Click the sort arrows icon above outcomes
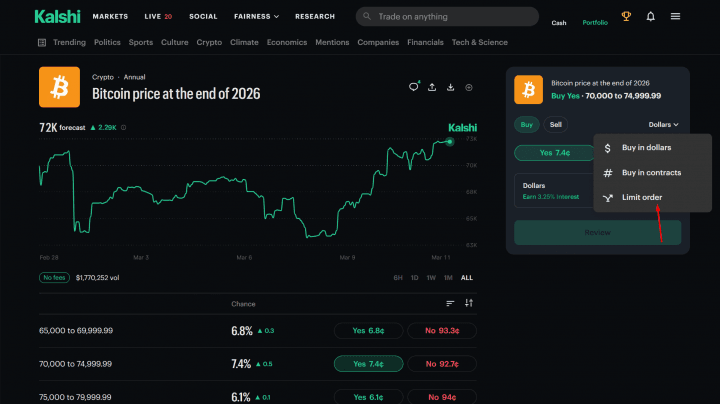Image resolution: width=720 pixels, height=404 pixels. (469, 303)
